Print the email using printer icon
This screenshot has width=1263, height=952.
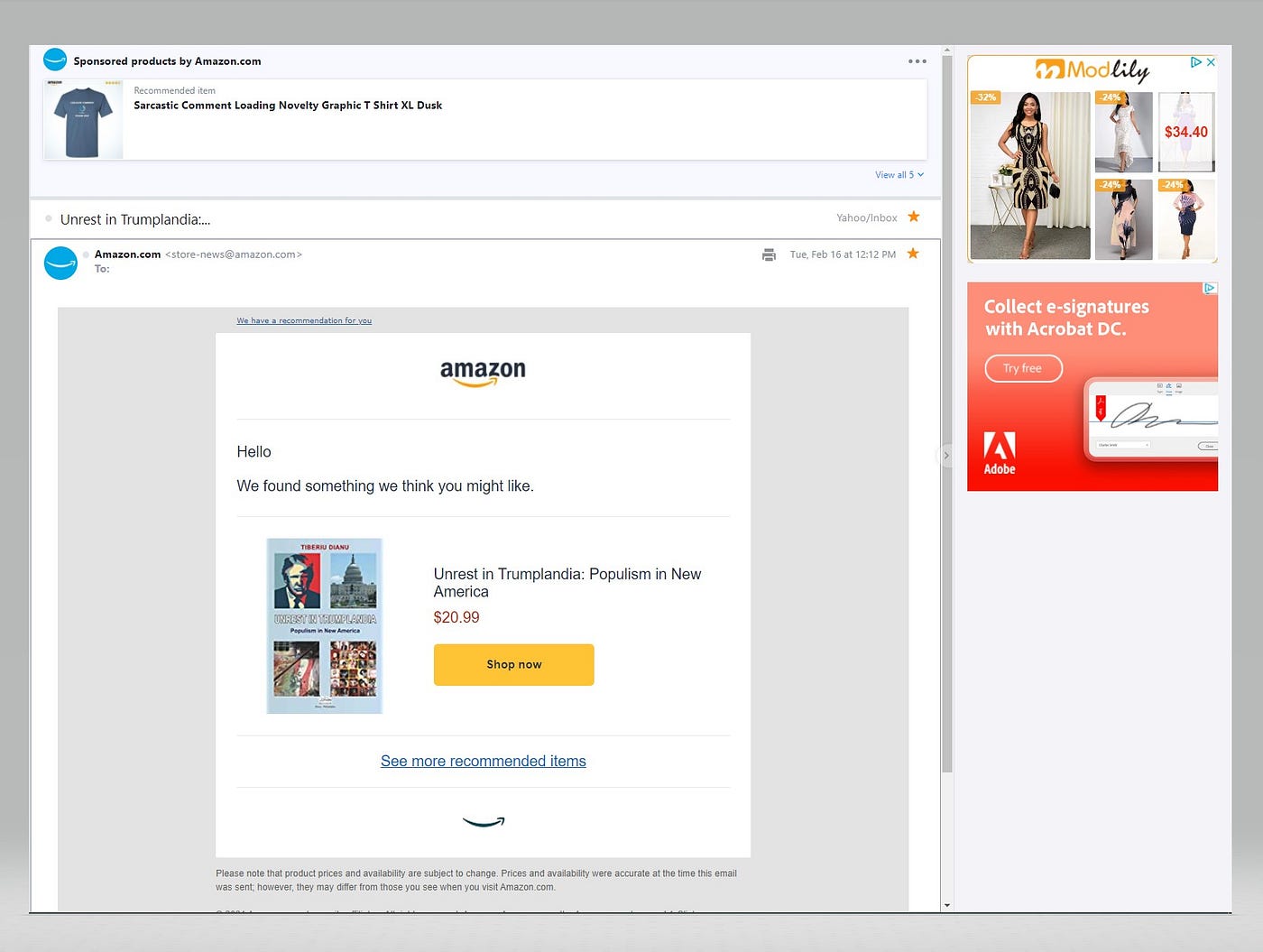pyautogui.click(x=769, y=254)
